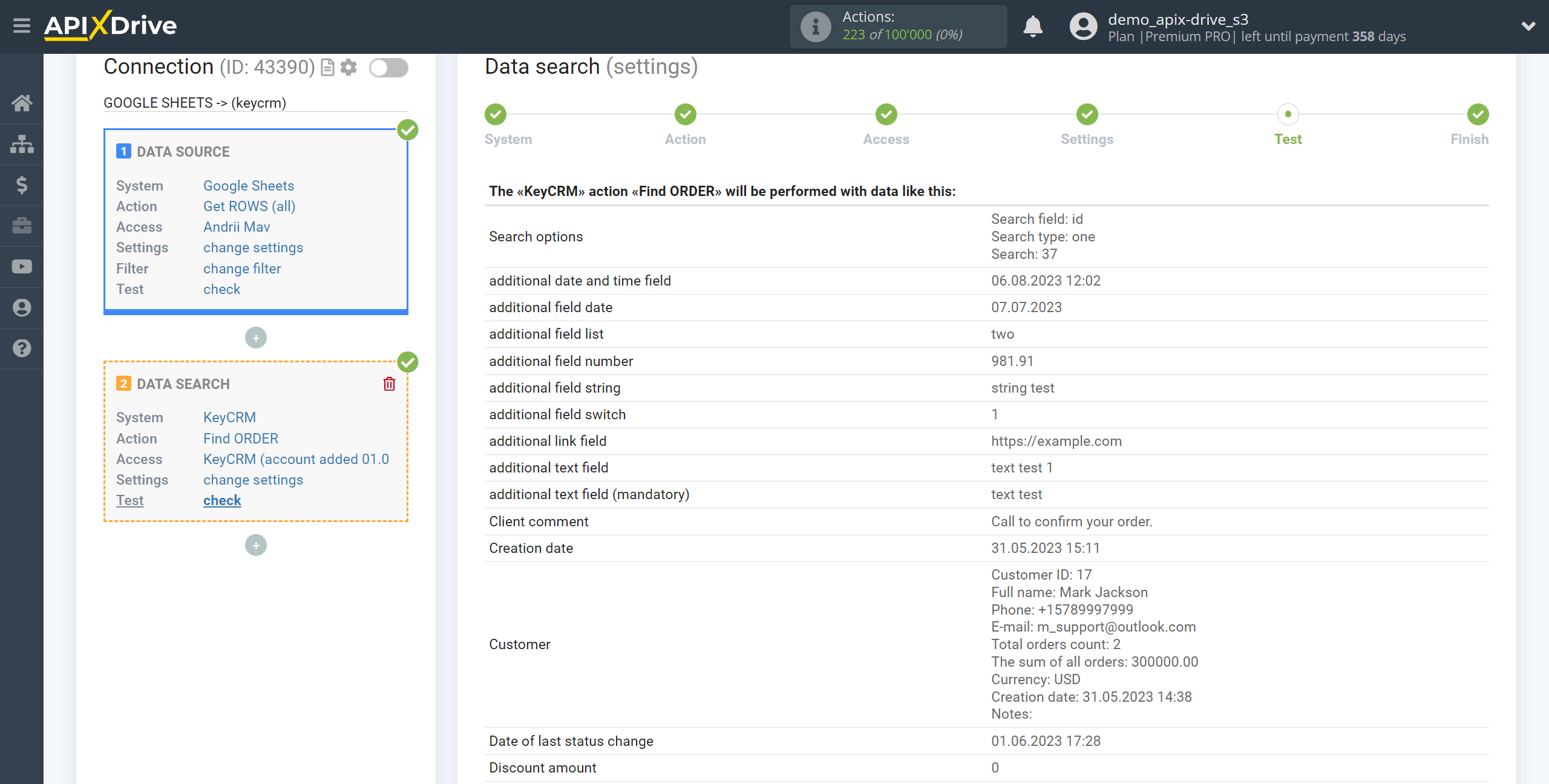Viewport: 1549px width, 784px height.
Task: Toggle the connection on/off switch
Action: pyautogui.click(x=389, y=68)
